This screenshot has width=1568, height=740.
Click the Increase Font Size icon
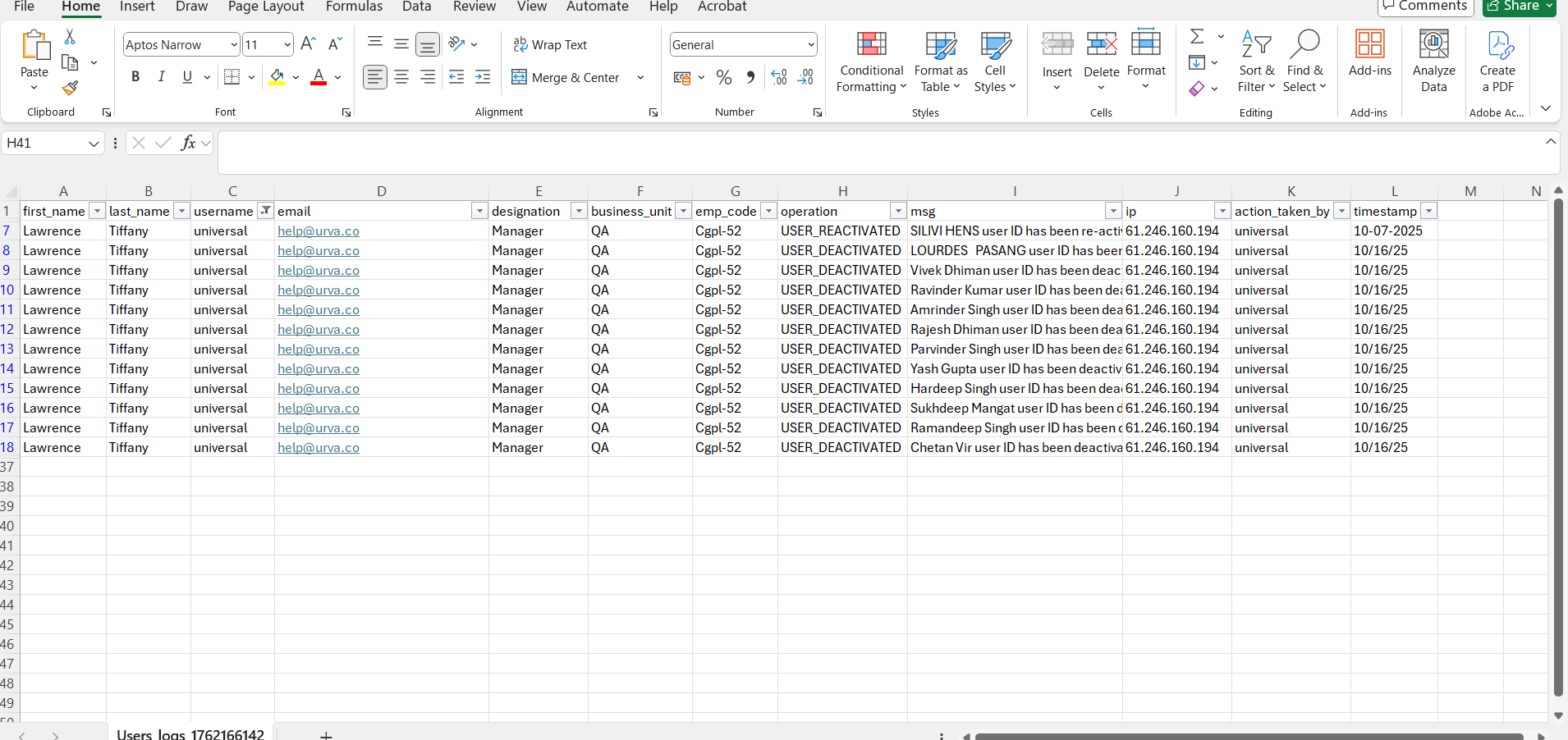308,44
